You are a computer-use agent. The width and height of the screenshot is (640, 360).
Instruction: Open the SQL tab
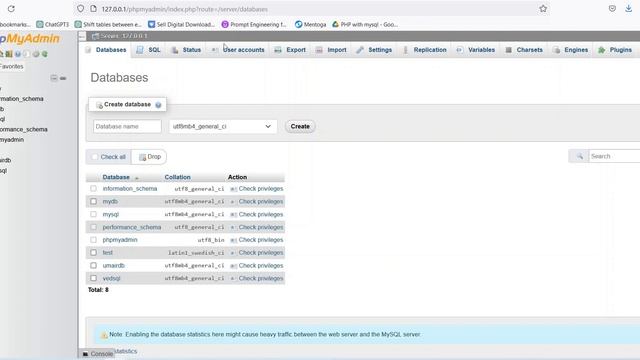[x=149, y=50]
